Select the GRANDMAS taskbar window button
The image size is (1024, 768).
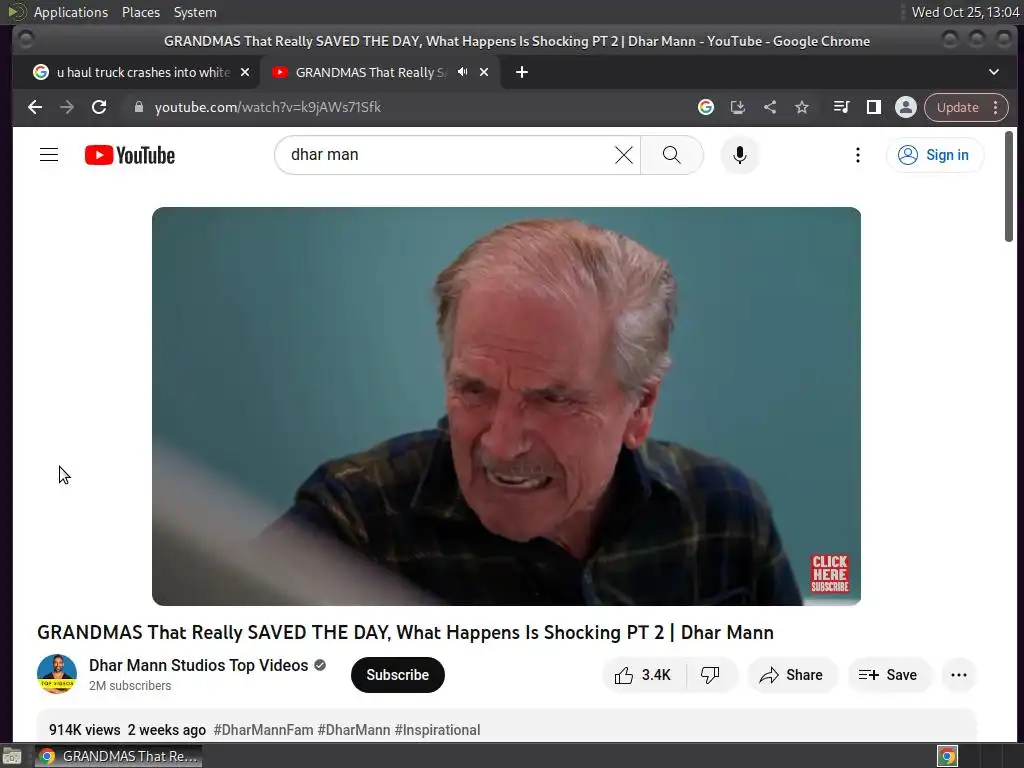coord(118,756)
